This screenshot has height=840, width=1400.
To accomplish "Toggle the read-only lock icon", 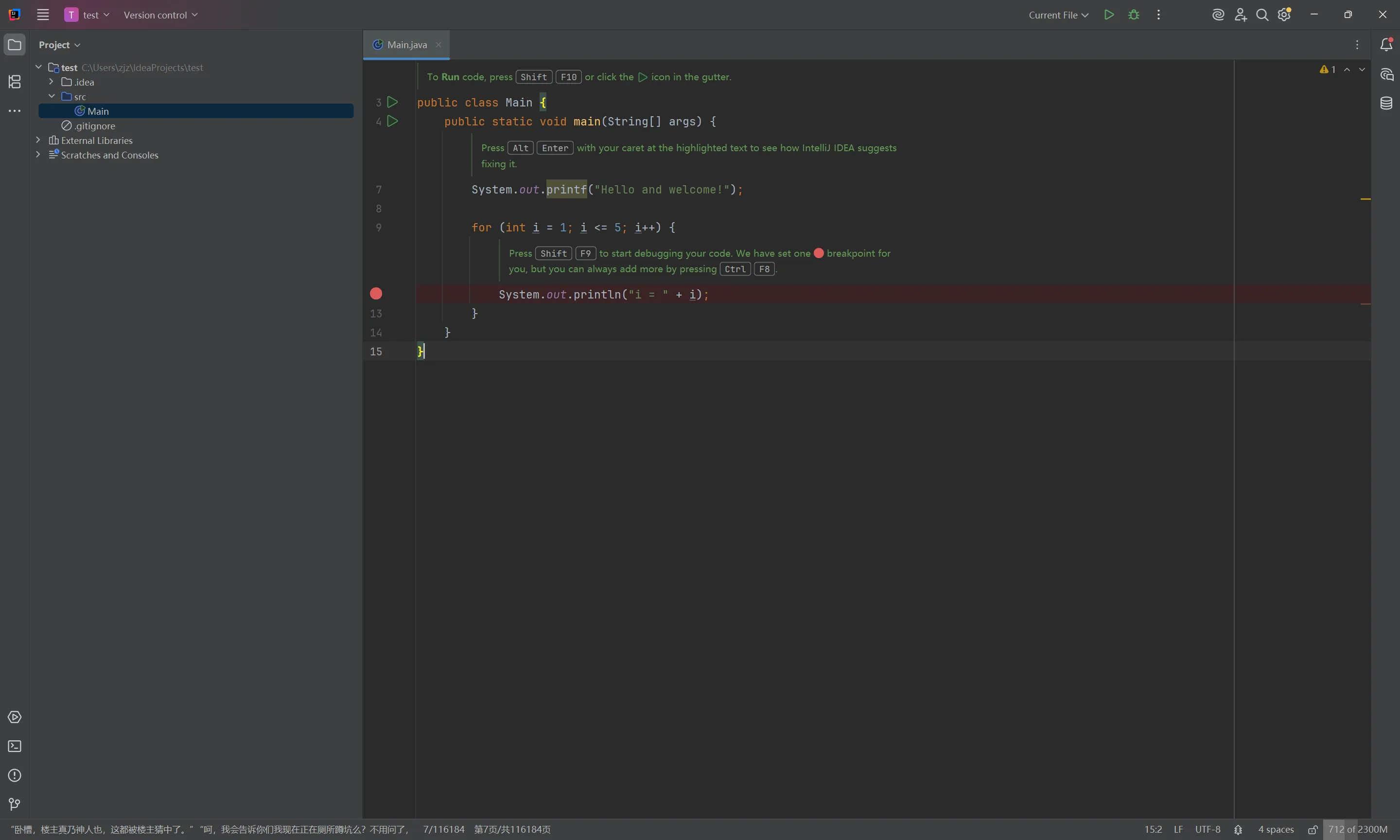I will point(1313,829).
